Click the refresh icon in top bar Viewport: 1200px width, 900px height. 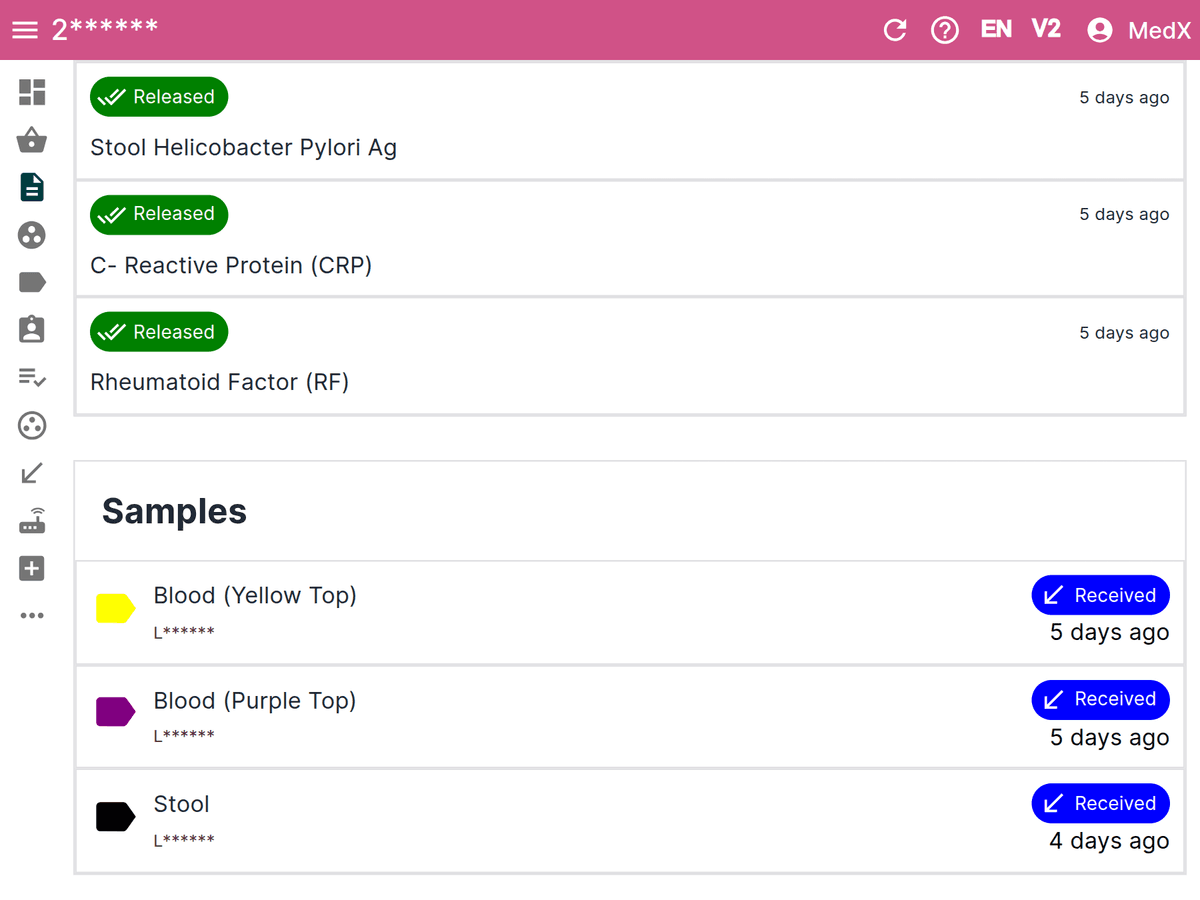(895, 30)
